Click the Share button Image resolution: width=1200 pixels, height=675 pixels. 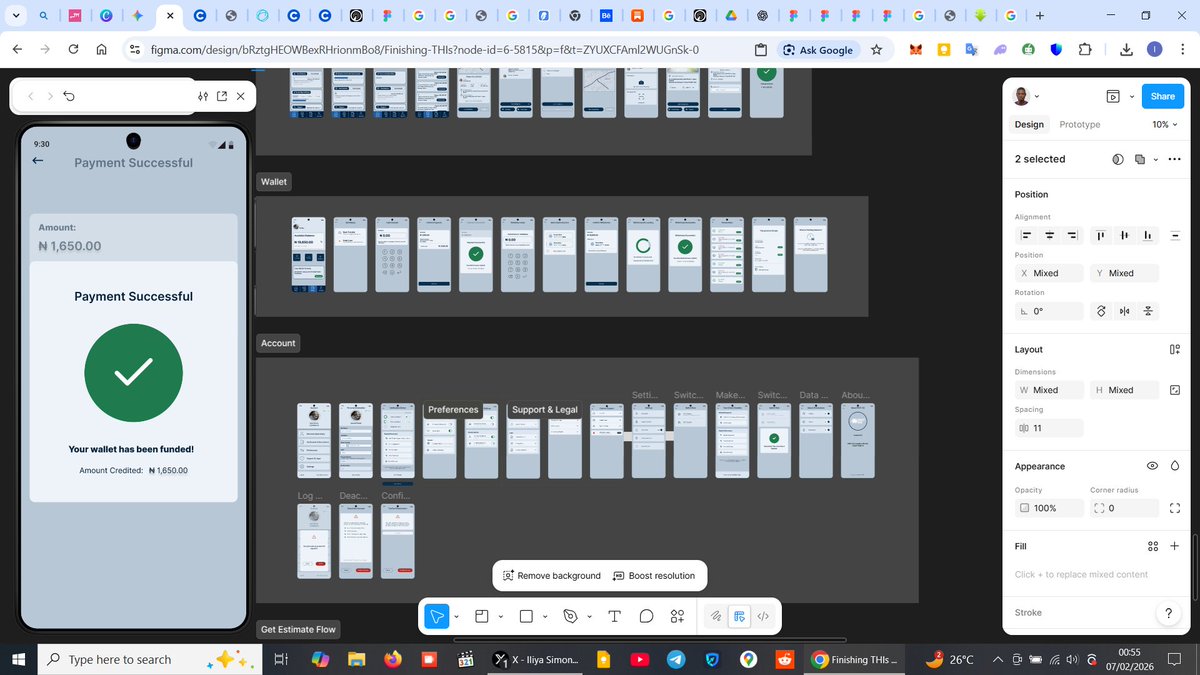point(1163,96)
